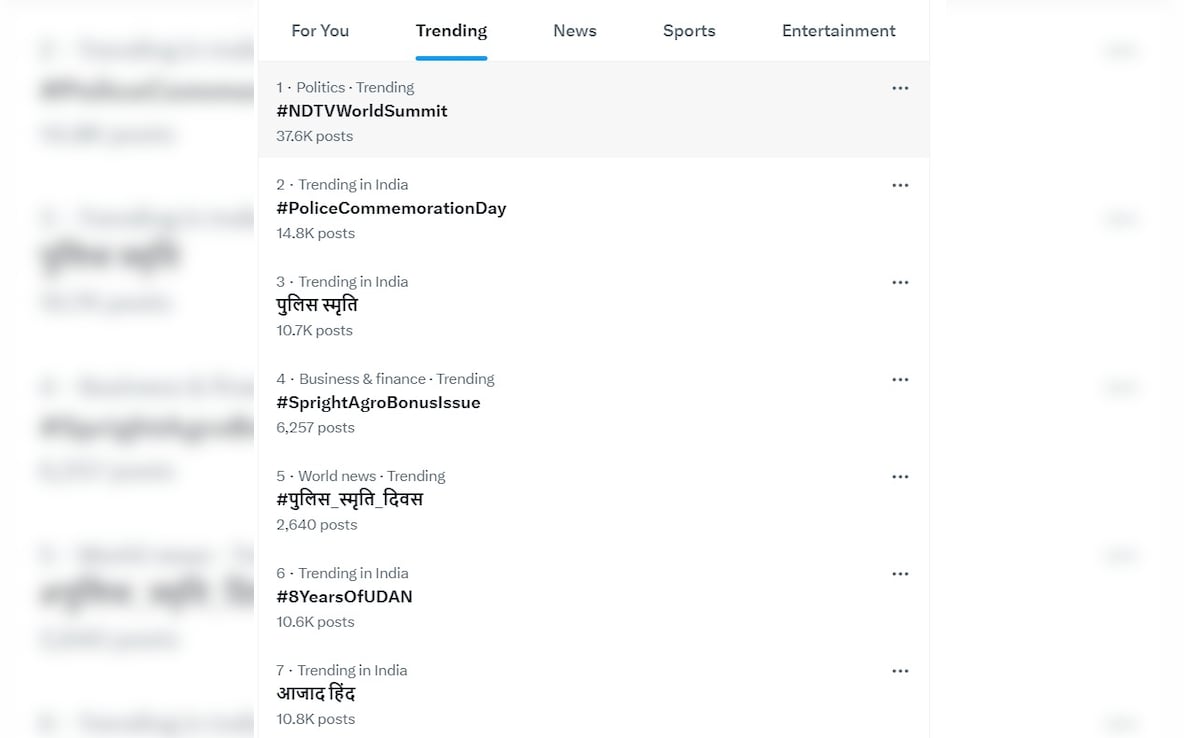
Task: Switch to Entertainment tab
Action: [x=838, y=31]
